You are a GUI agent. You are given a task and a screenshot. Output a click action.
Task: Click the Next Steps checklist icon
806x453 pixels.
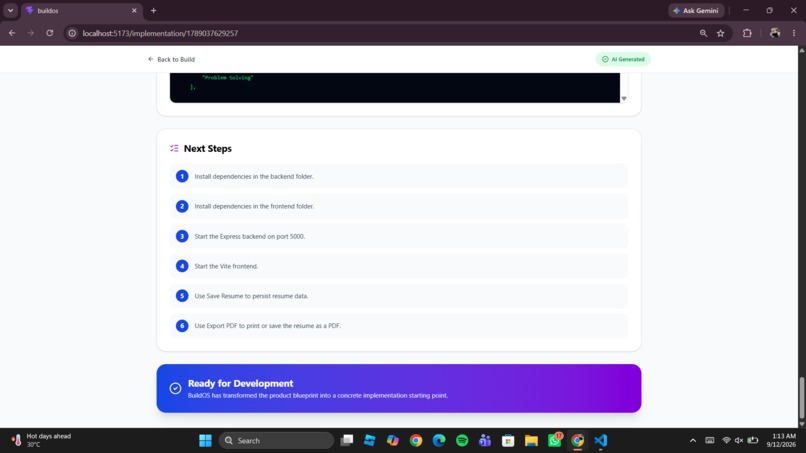[x=174, y=148]
